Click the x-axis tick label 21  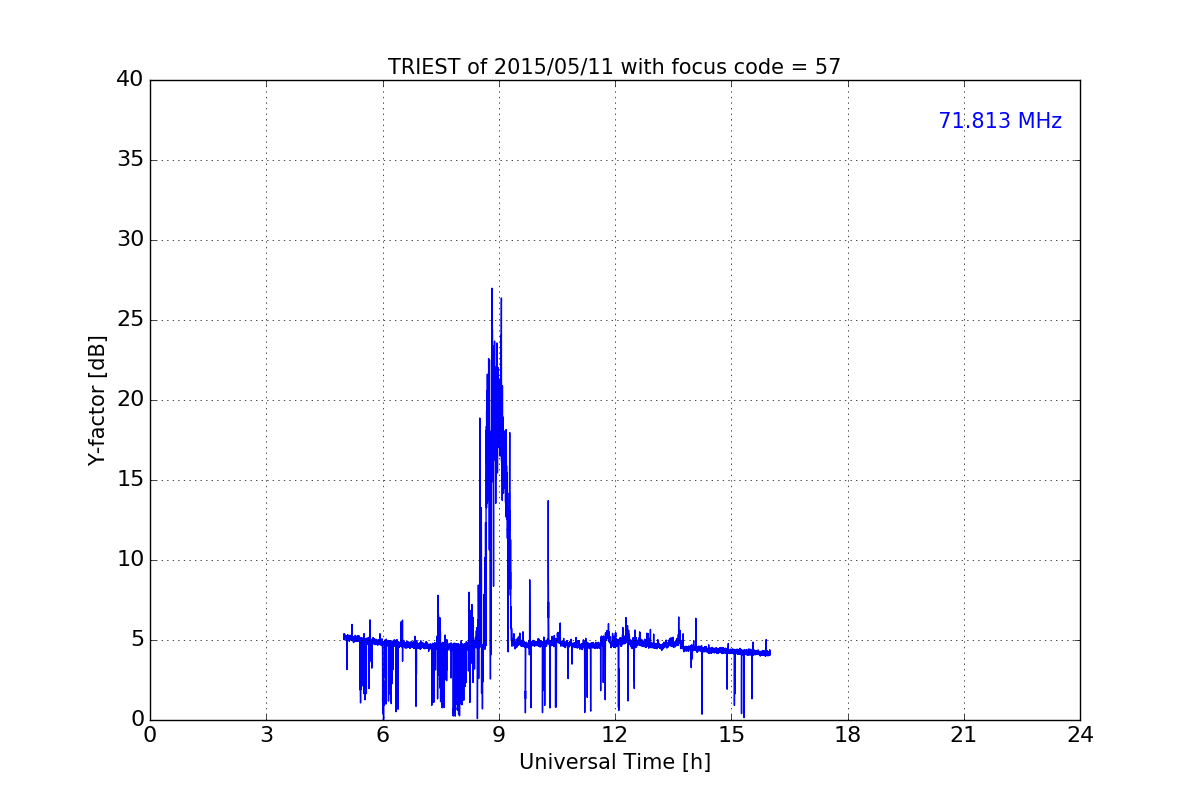click(x=964, y=735)
